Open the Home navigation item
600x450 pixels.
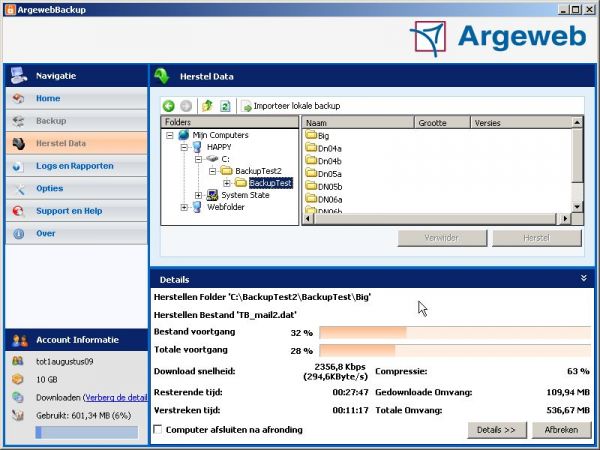pyautogui.click(x=77, y=99)
